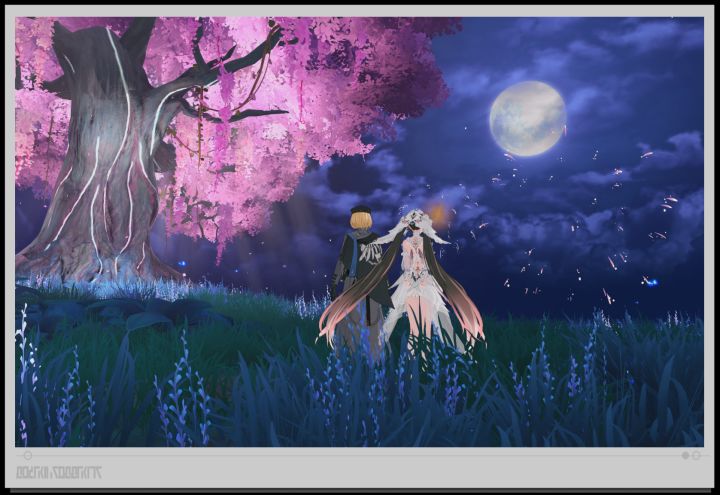This screenshot has width=720, height=495.
Task: Click the blue glowing wisp at right horizon
Action: 651,281
